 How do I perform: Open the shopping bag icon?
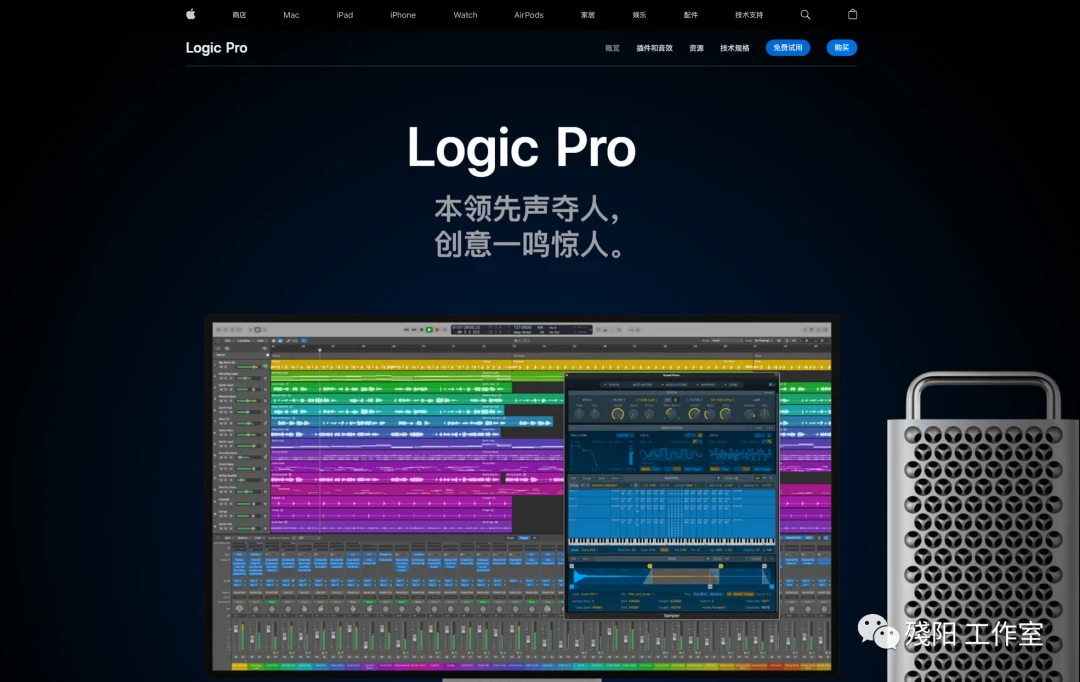(x=853, y=14)
